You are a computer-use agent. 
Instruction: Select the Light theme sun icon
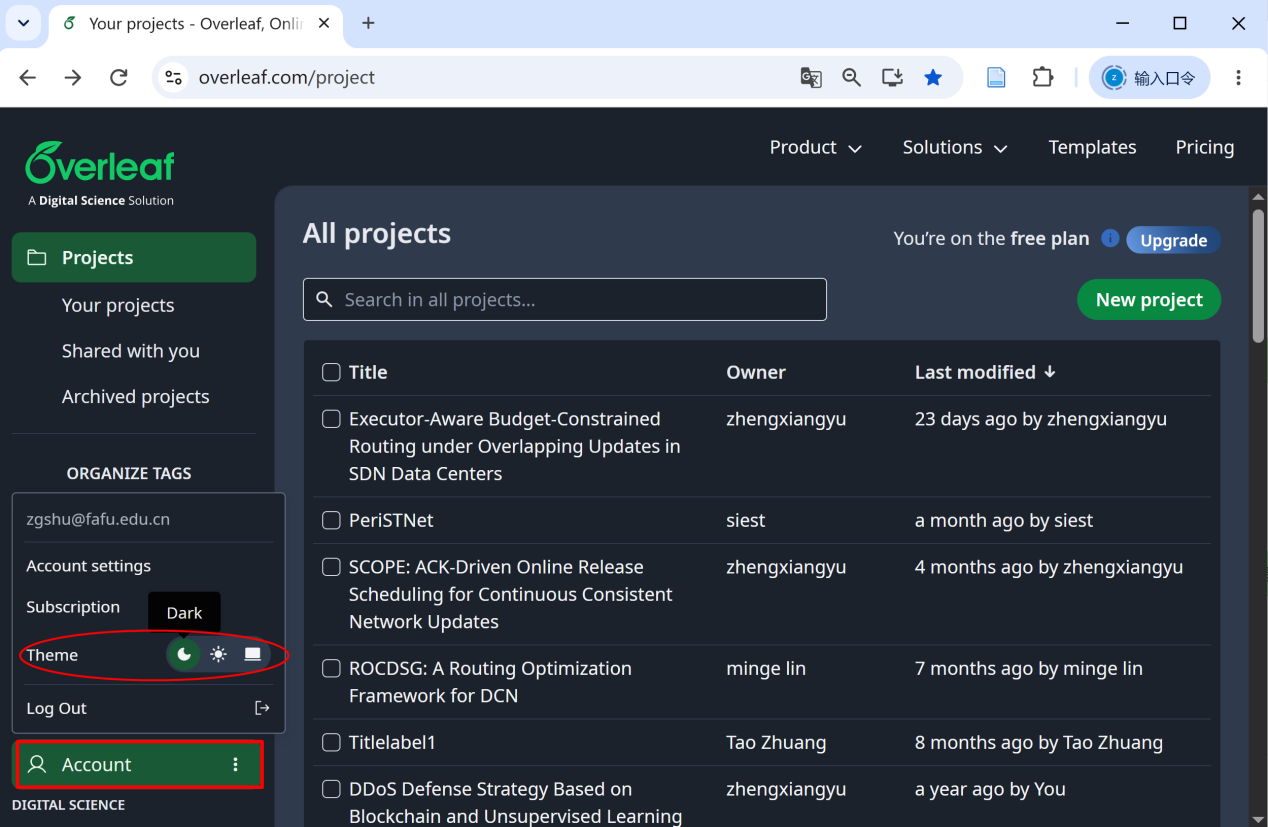218,654
